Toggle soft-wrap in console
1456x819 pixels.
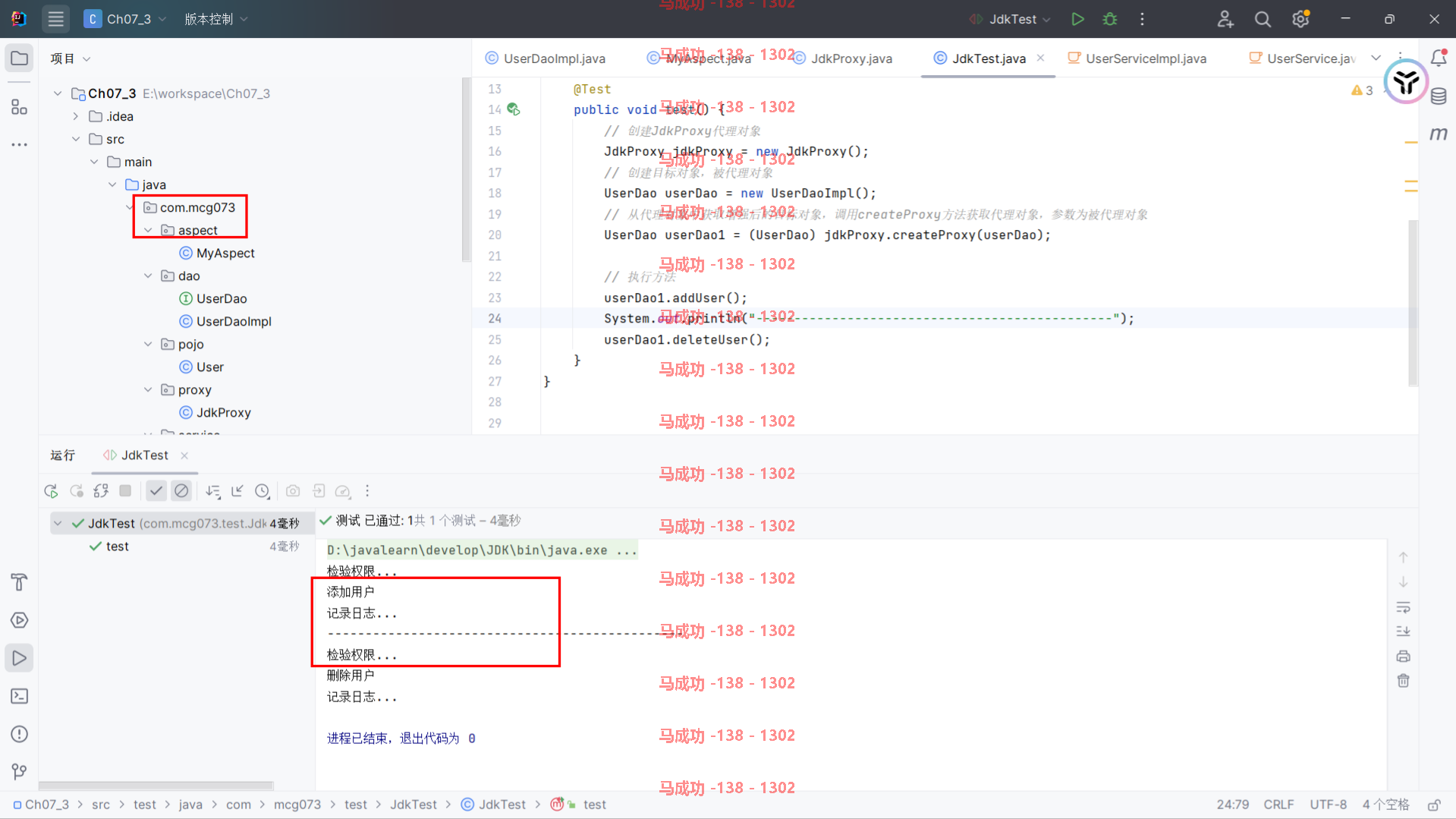pyautogui.click(x=1403, y=607)
